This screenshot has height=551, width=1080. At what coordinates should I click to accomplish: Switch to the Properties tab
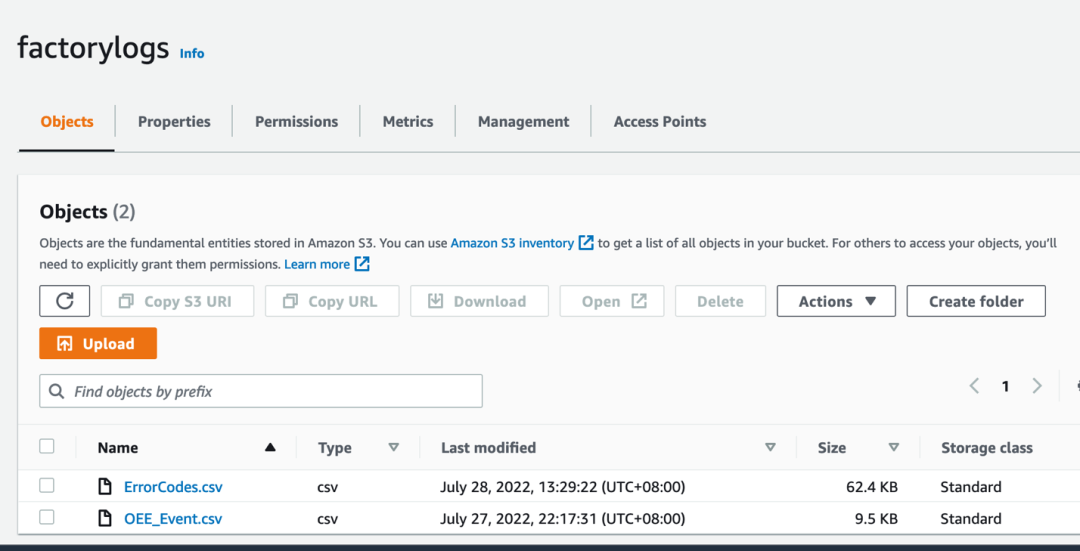[x=174, y=122]
